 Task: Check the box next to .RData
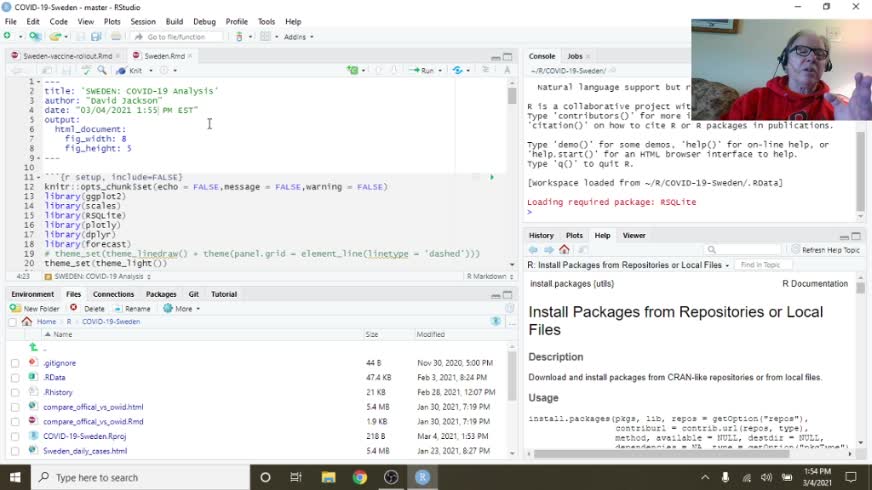(x=15, y=378)
